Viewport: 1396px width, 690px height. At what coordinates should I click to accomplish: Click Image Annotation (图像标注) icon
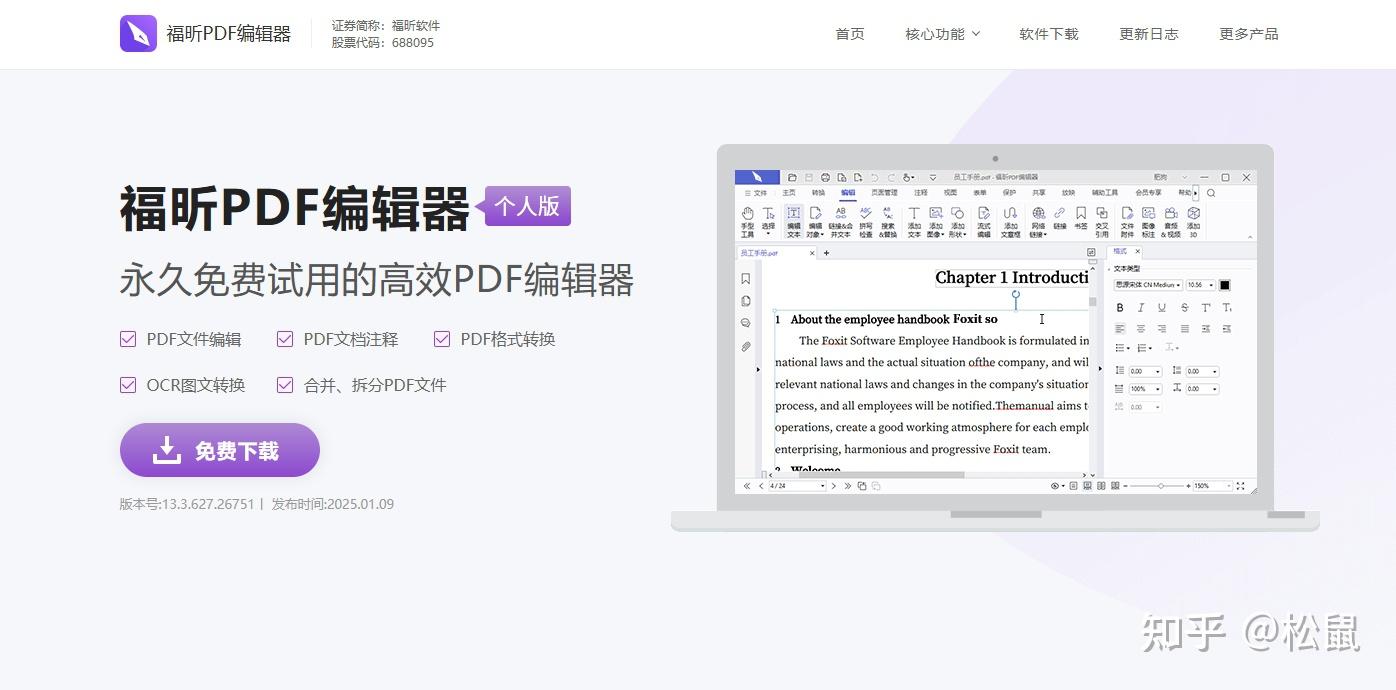point(1148,221)
